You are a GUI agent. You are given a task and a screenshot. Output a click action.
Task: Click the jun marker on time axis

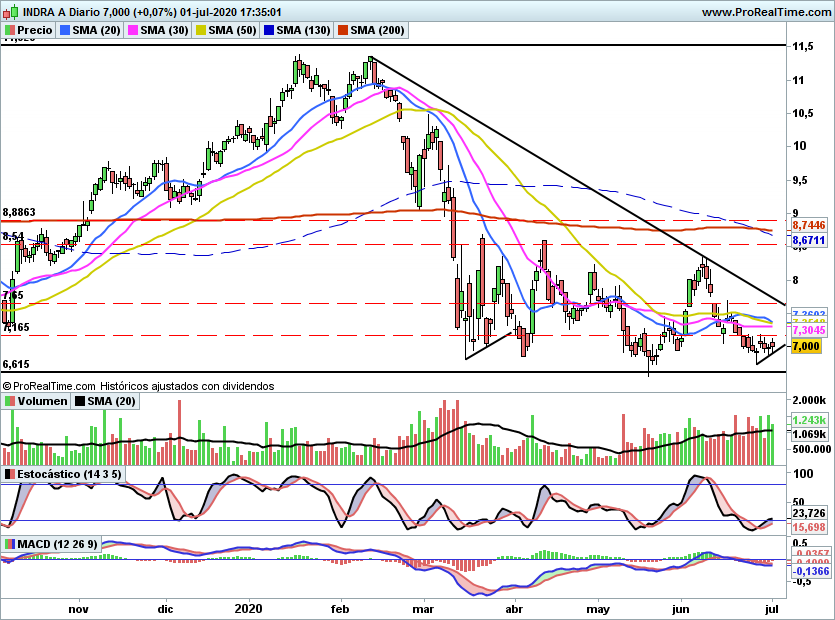click(681, 609)
